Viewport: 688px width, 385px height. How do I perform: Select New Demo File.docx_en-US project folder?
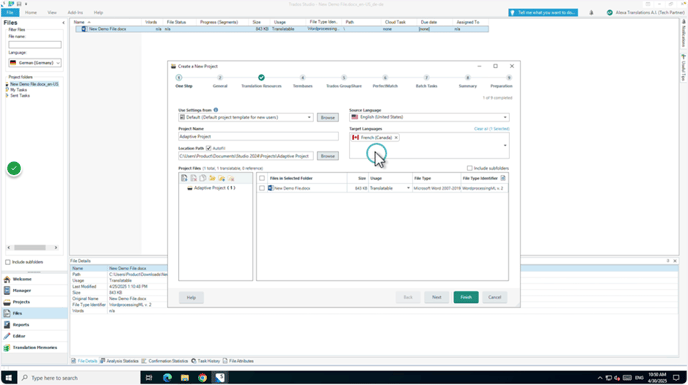pyautogui.click(x=34, y=84)
